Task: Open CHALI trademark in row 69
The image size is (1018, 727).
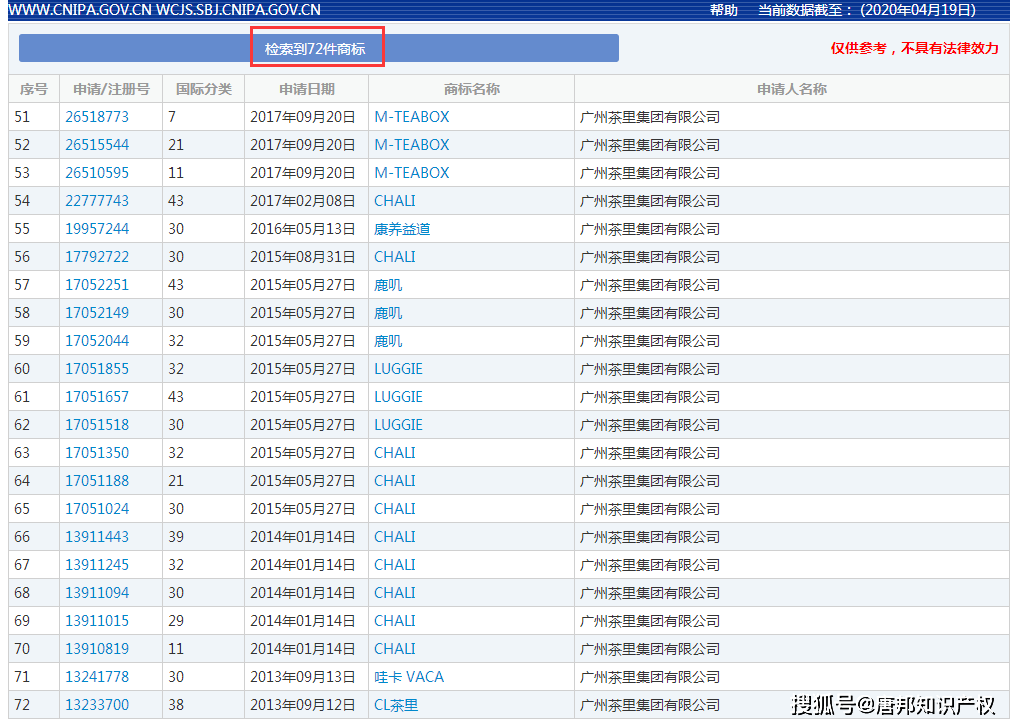Action: click(x=395, y=621)
